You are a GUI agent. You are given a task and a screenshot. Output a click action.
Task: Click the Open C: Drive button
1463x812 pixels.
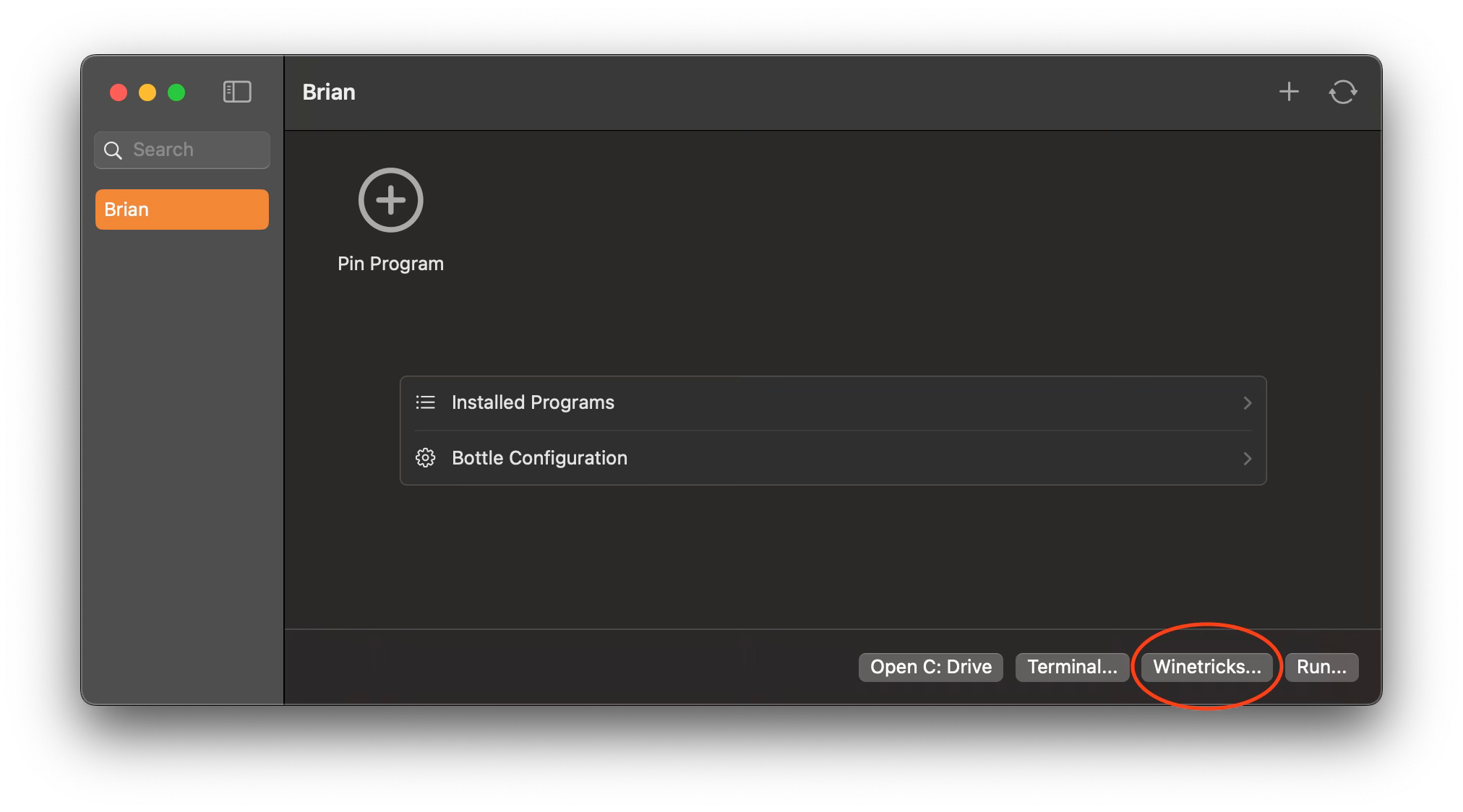(931, 667)
